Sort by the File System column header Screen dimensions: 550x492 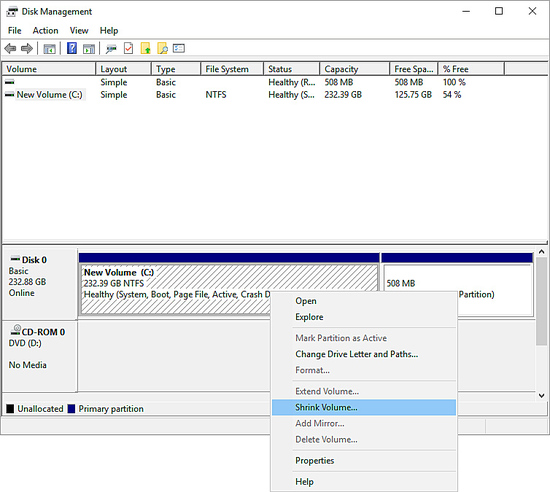232,69
